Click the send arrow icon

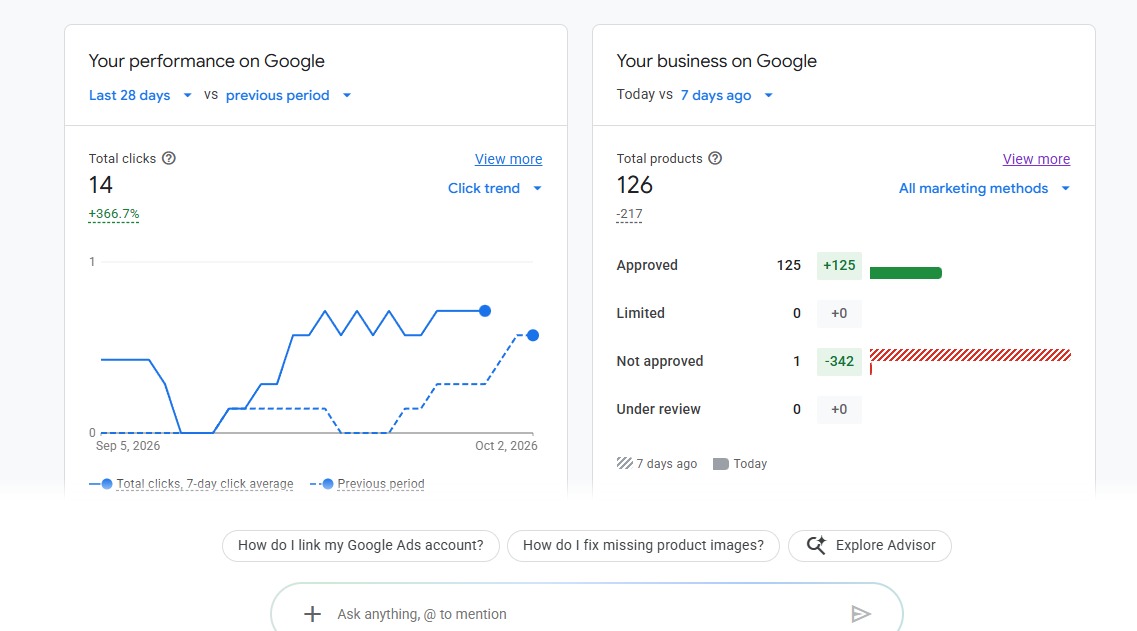[861, 614]
